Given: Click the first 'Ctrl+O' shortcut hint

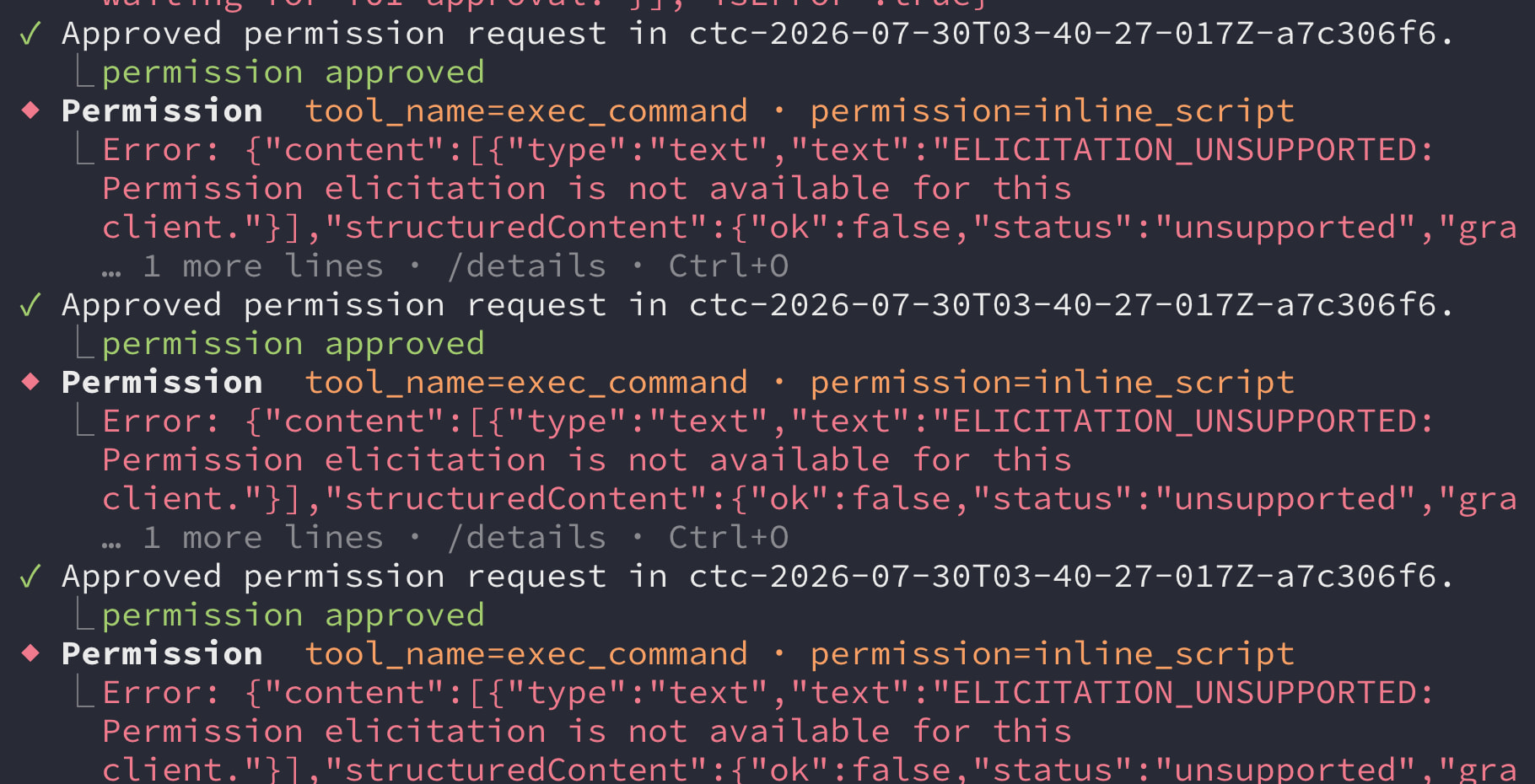Looking at the screenshot, I should point(729,266).
